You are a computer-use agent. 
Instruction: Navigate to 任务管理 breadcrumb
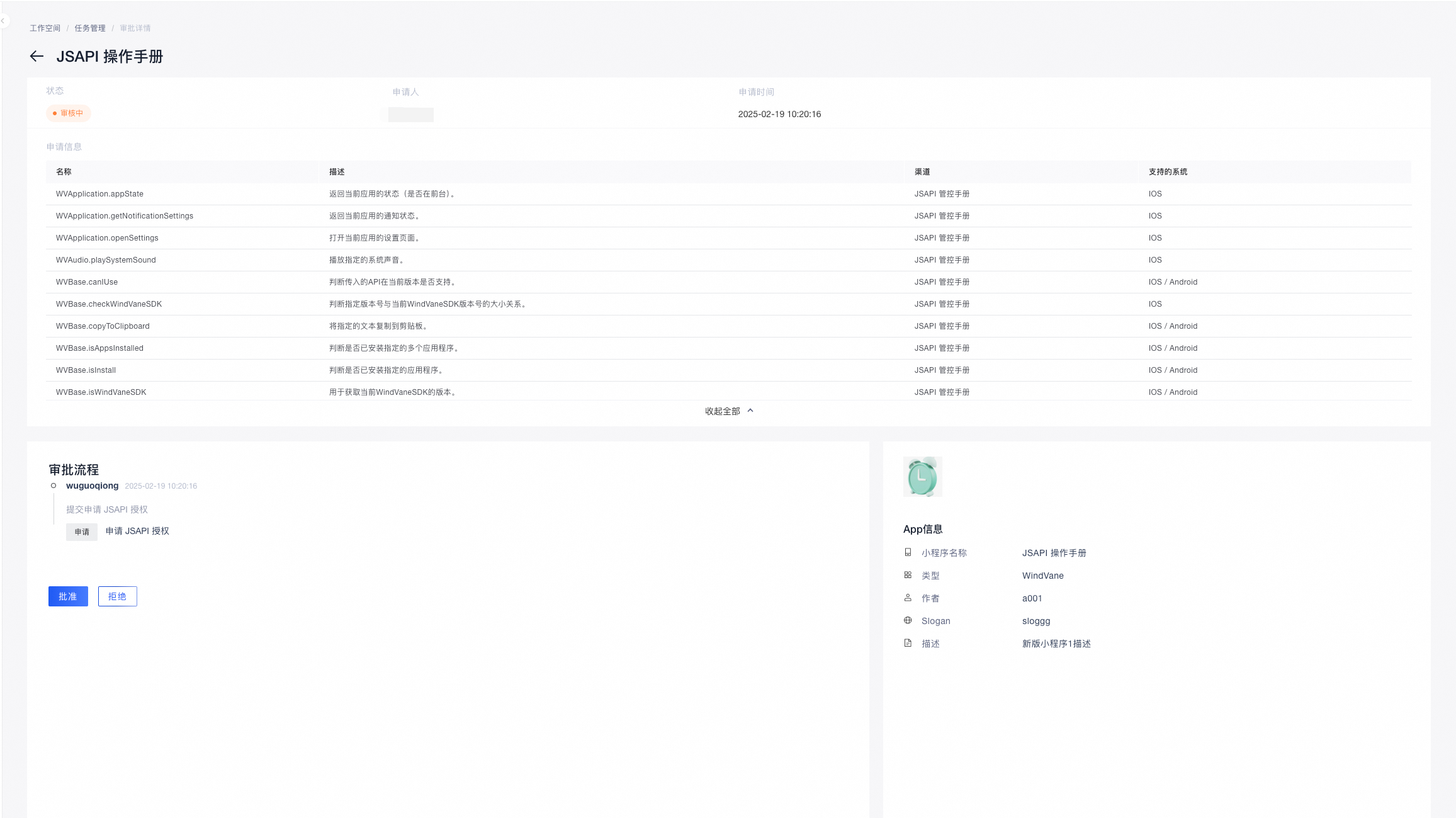click(x=90, y=28)
